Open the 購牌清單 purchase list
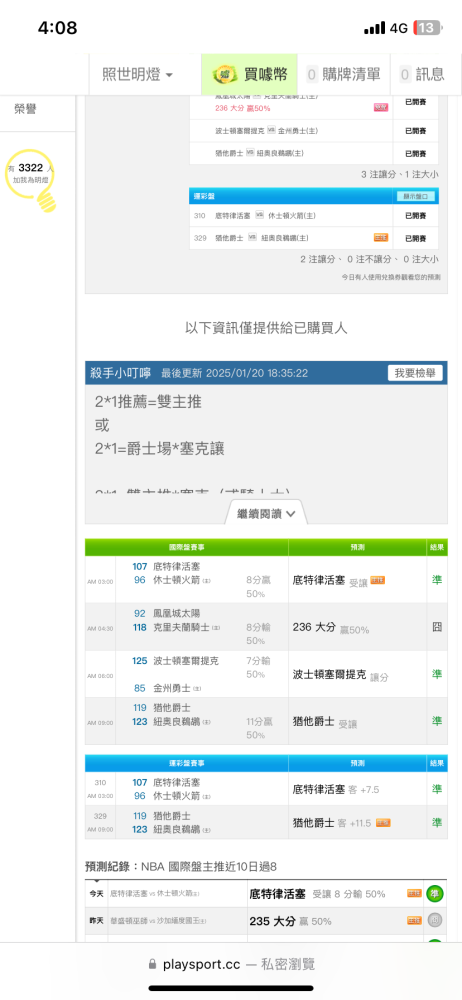The height and width of the screenshot is (1000, 462). (x=344, y=75)
